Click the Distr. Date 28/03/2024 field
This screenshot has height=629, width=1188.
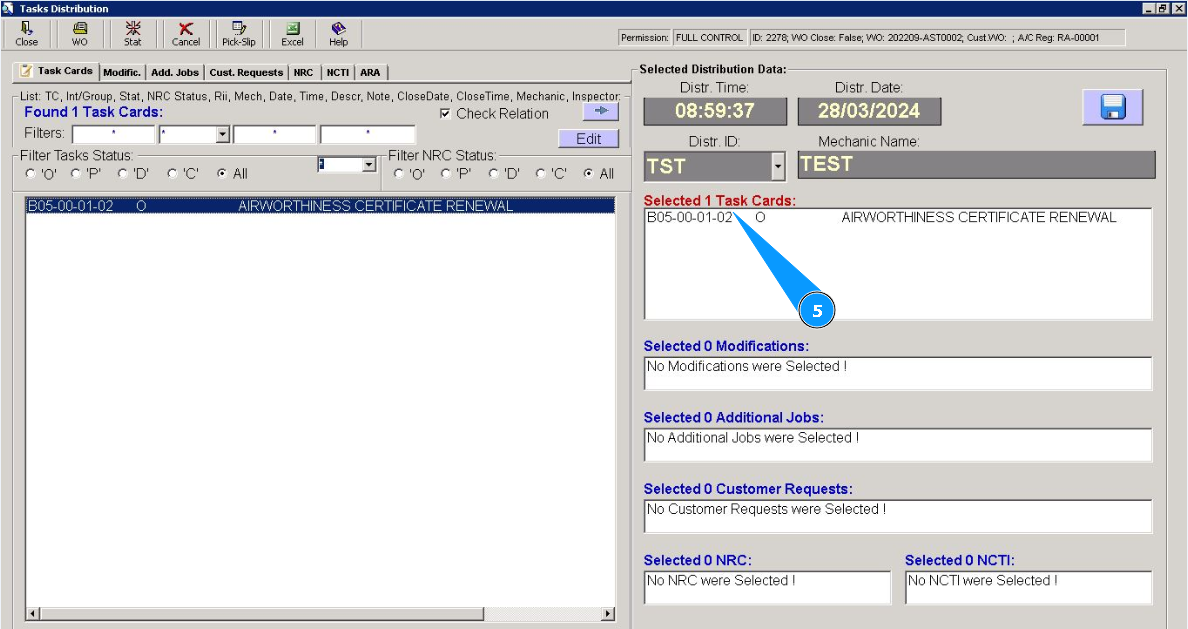coord(869,111)
